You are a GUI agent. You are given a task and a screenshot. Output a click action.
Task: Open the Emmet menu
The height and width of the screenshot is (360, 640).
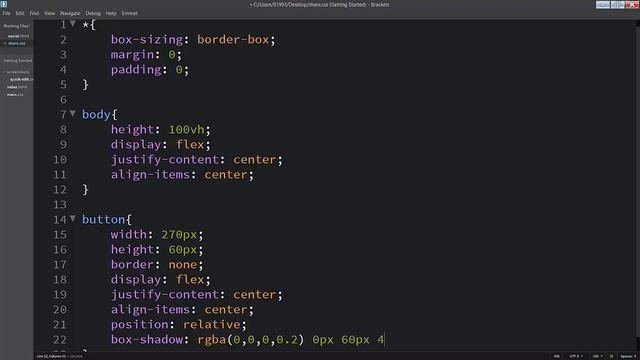click(130, 13)
